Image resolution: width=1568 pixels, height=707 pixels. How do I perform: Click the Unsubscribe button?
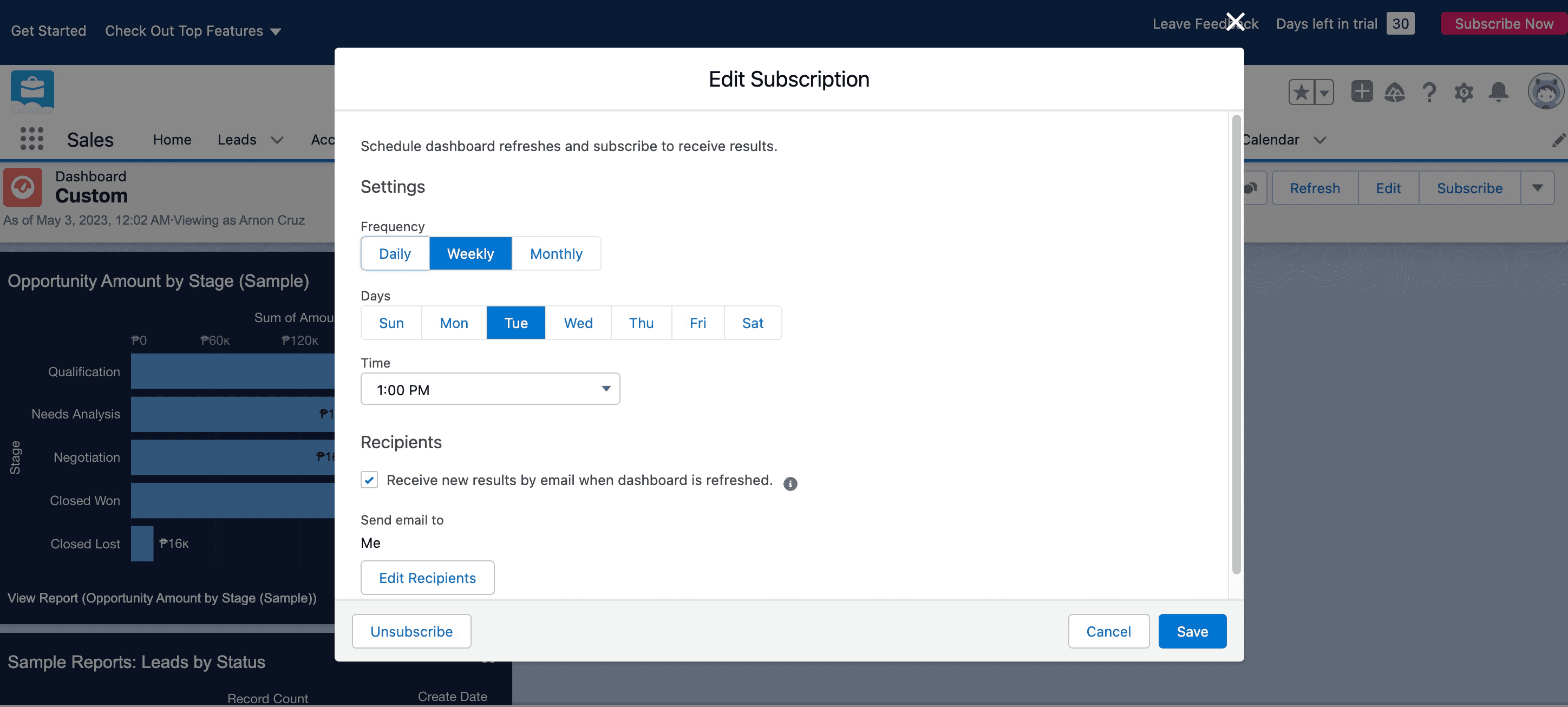(x=411, y=630)
